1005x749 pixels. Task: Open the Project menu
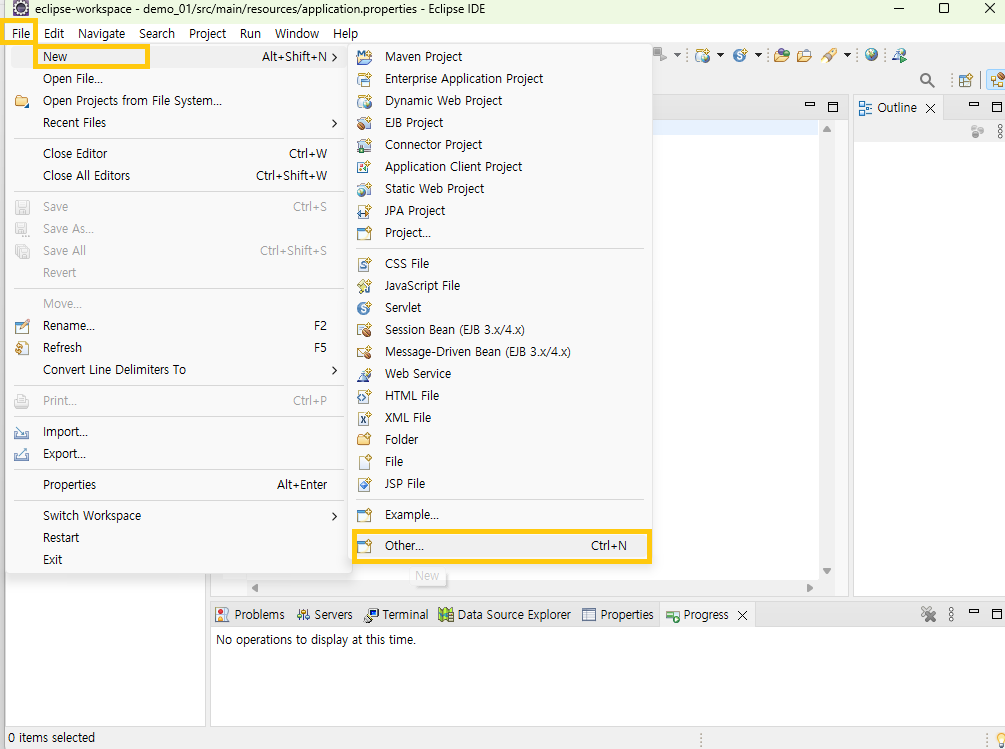[x=207, y=34]
